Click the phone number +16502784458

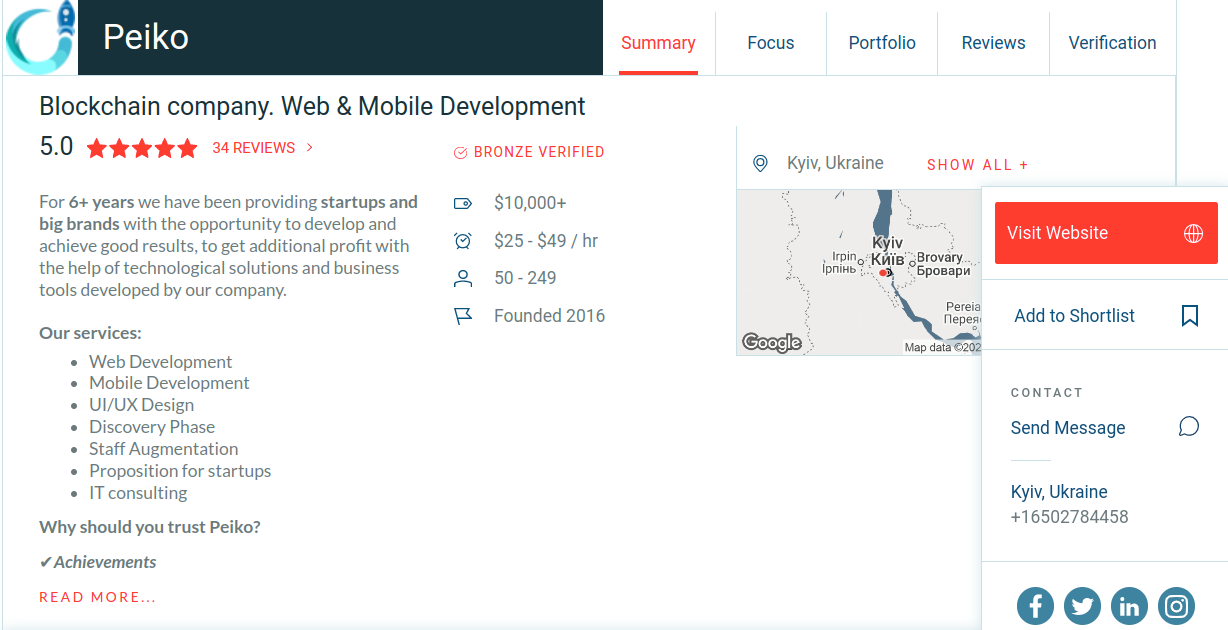[x=1069, y=517]
